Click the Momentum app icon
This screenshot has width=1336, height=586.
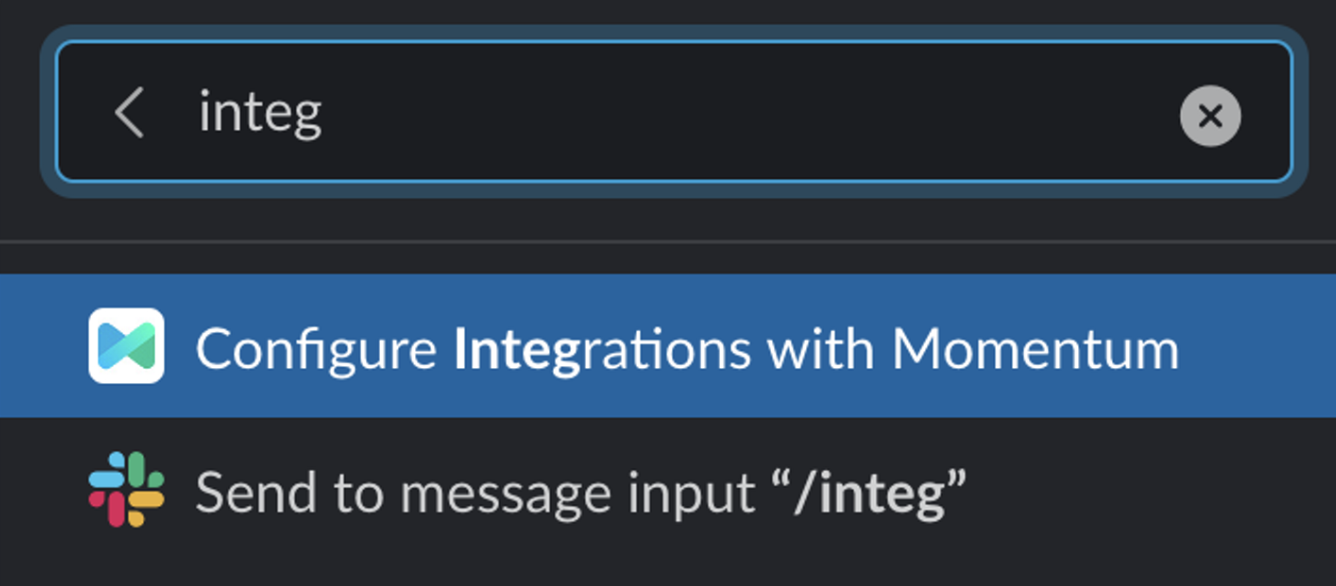click(126, 346)
